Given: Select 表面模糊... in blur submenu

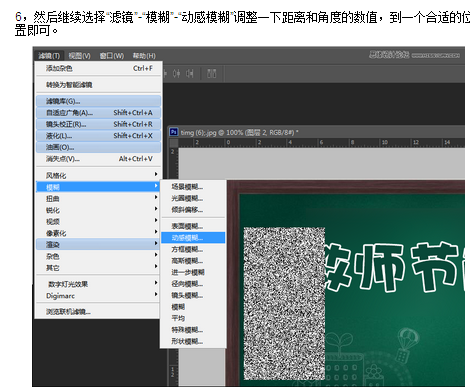Looking at the screenshot, I should [x=193, y=226].
